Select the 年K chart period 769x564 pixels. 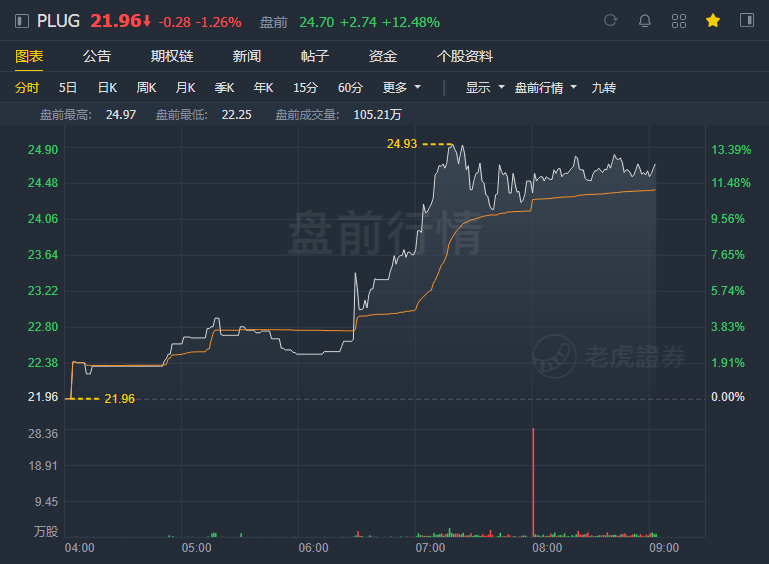[263, 88]
